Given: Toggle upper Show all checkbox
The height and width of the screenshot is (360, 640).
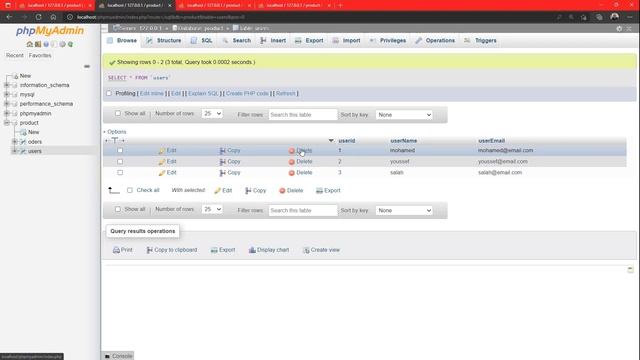Looking at the screenshot, I should coord(118,113).
